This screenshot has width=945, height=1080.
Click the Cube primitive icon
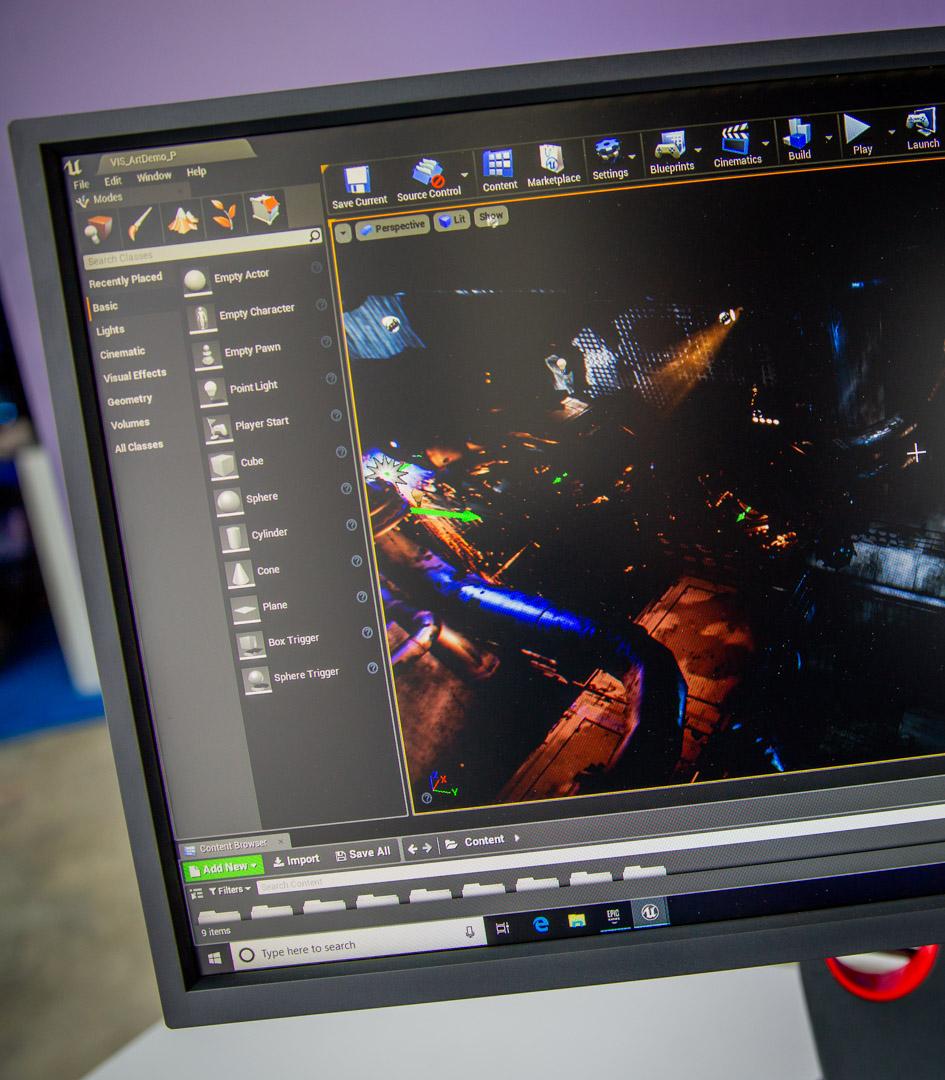tap(223, 466)
